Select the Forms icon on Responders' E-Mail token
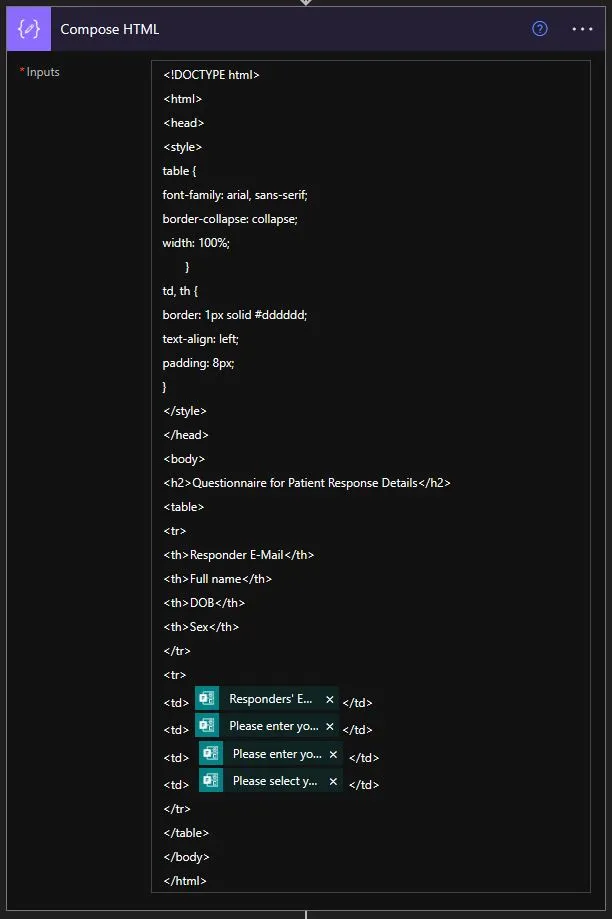The image size is (612, 919). coord(207,699)
